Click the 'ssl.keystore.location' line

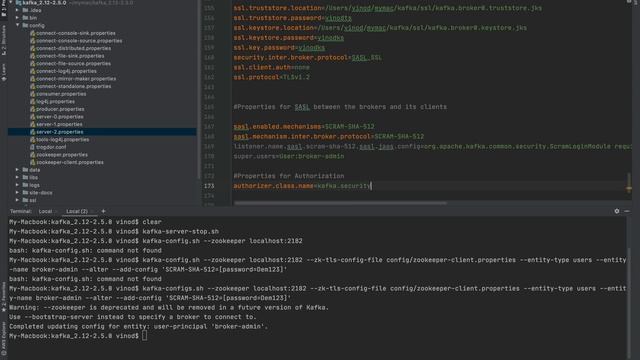pyautogui.click(x=380, y=28)
